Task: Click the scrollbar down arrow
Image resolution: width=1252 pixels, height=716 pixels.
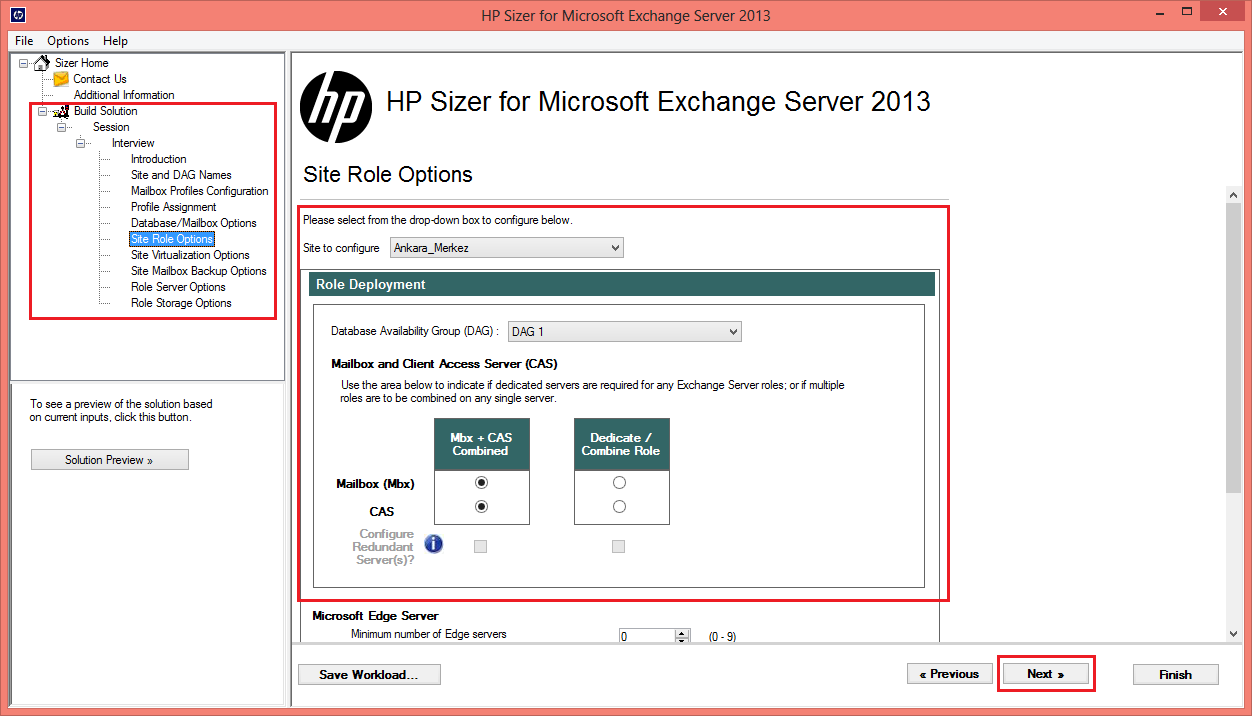Action: (x=1233, y=632)
